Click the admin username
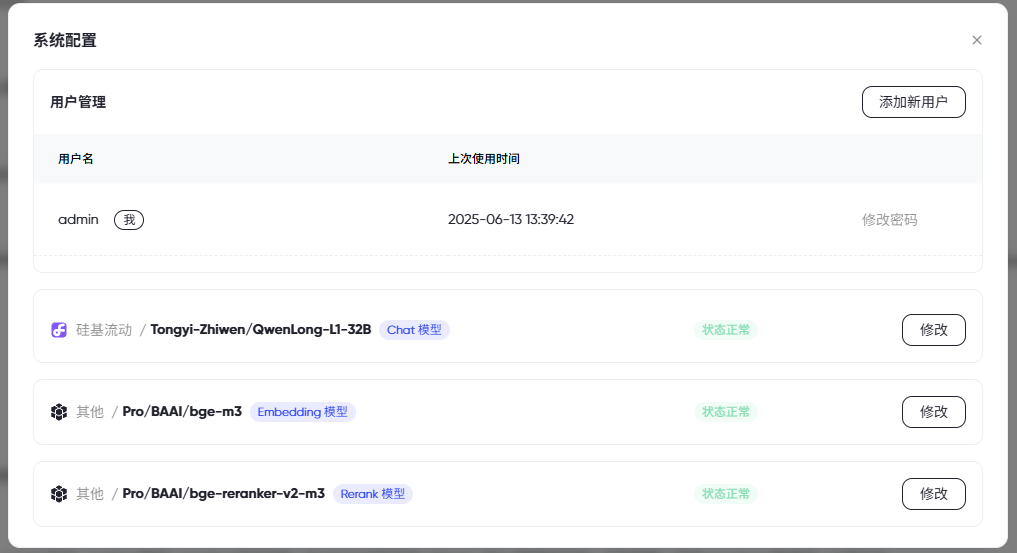1017x553 pixels. [78, 220]
